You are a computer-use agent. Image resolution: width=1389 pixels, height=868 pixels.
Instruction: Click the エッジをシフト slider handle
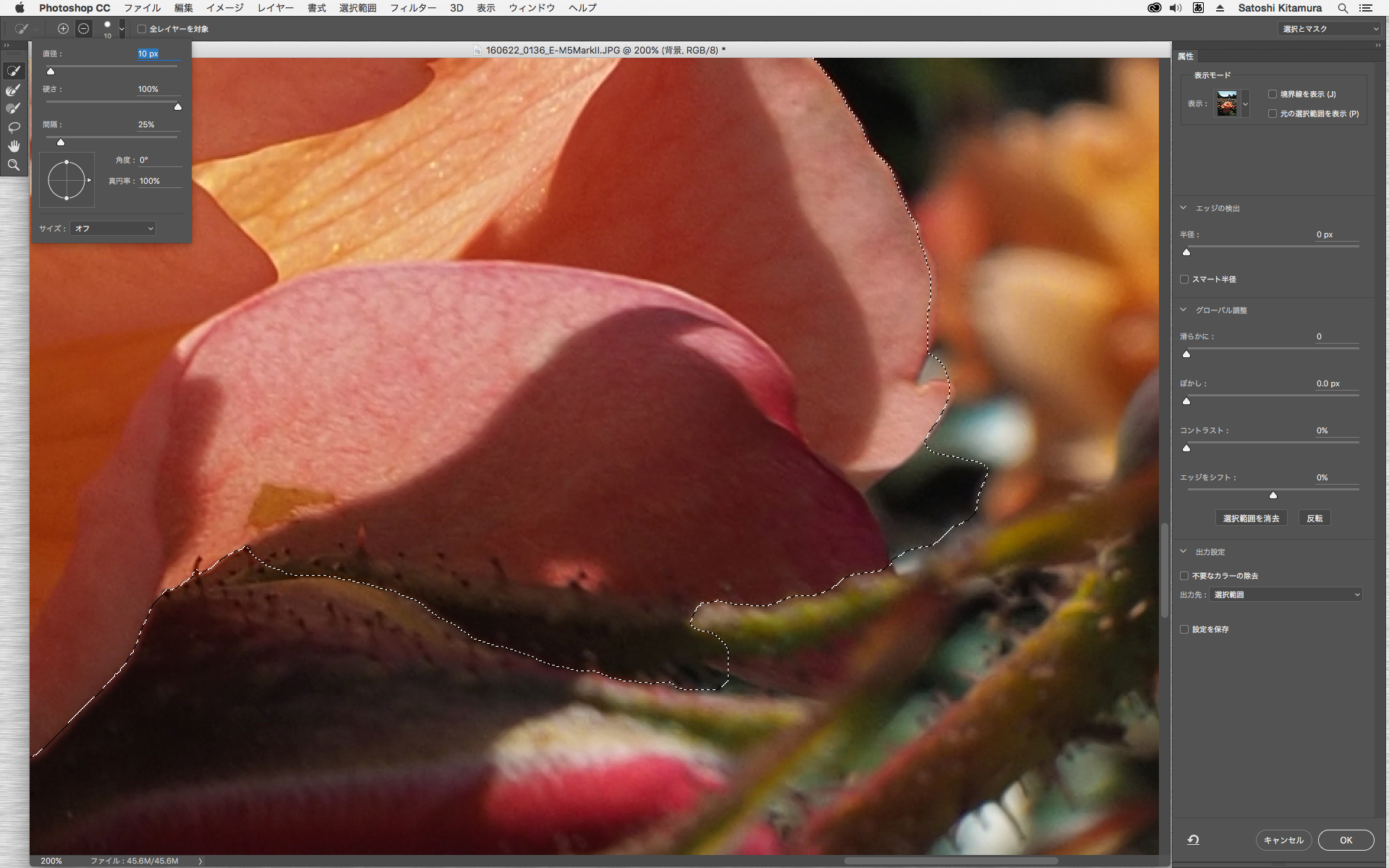pos(1273,495)
